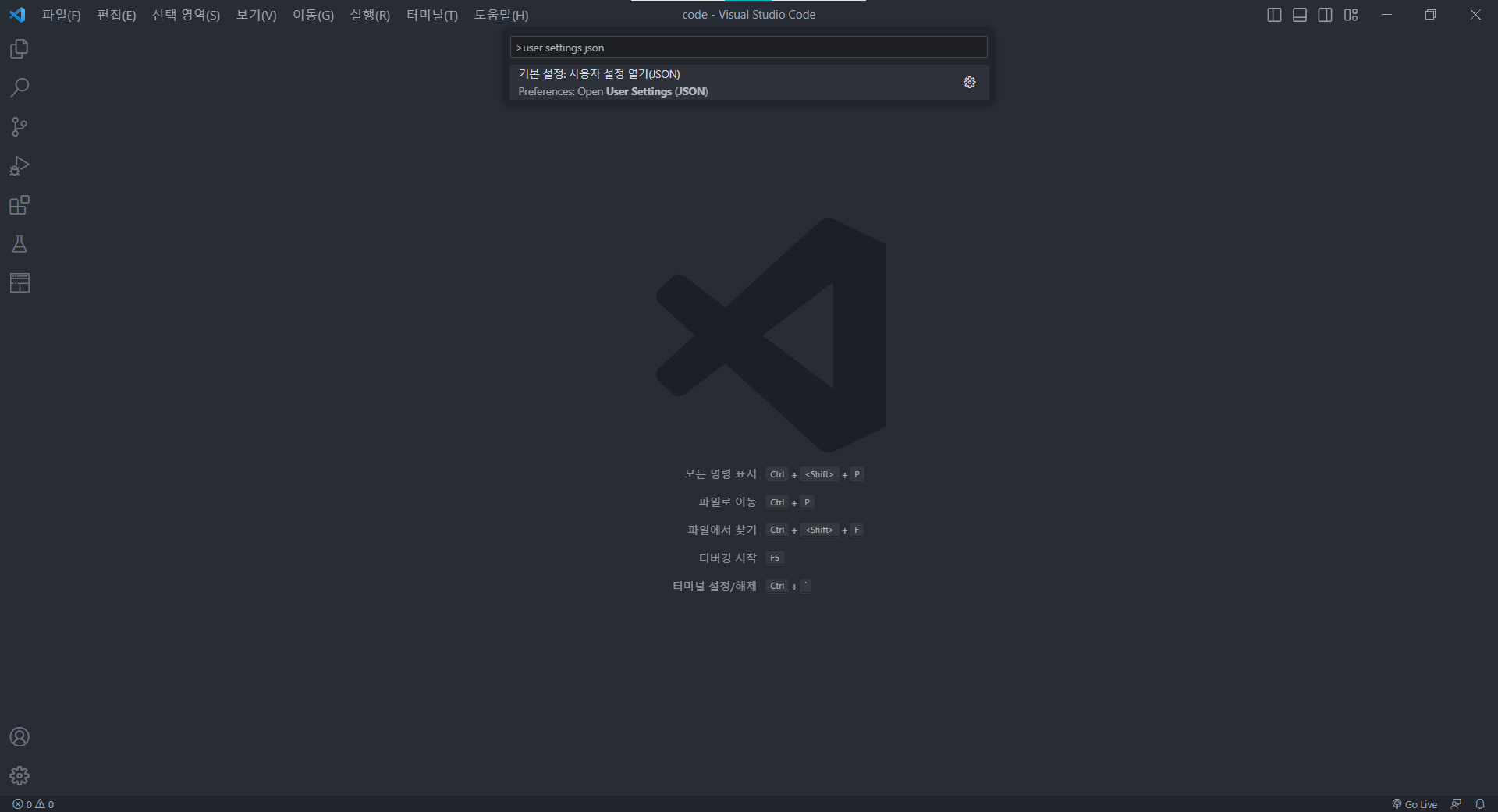The height and width of the screenshot is (812, 1498).
Task: Click 모든 명령 표시 shortcut hint
Action: point(774,474)
